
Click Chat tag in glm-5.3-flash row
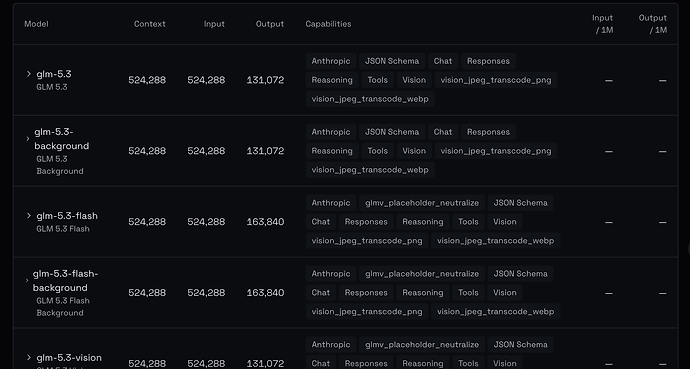[x=321, y=222]
